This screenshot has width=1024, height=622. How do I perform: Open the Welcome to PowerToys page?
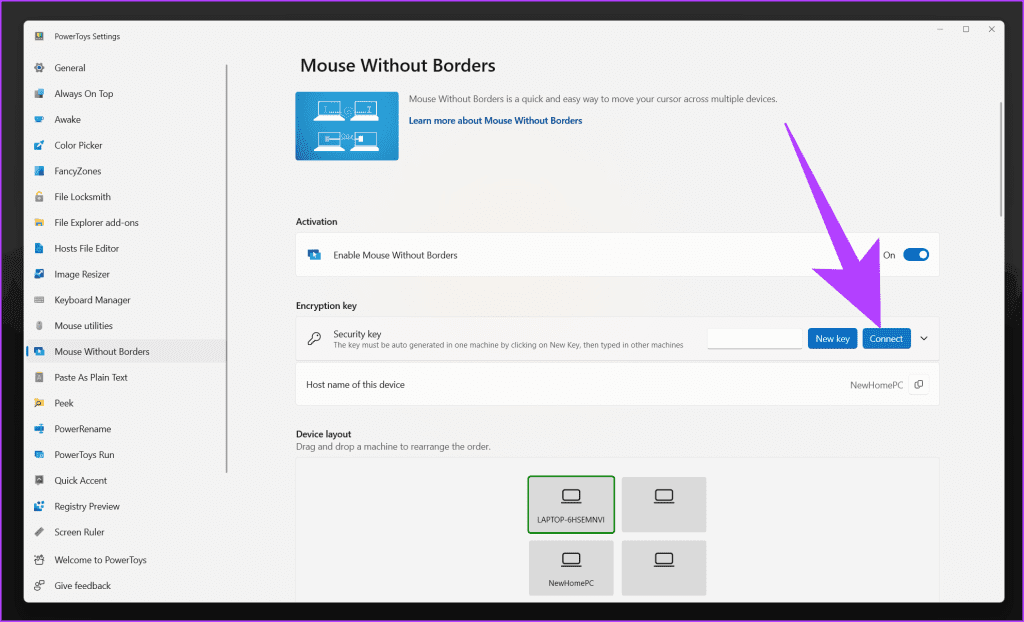click(x=127, y=560)
